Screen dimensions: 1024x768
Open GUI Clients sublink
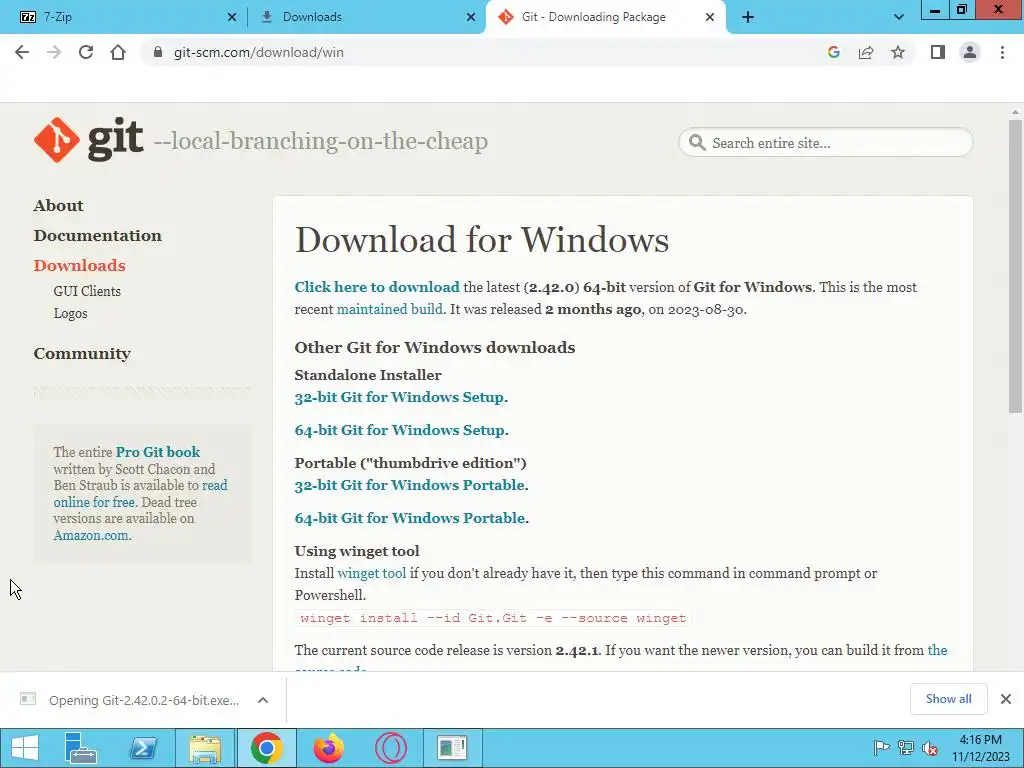87,291
